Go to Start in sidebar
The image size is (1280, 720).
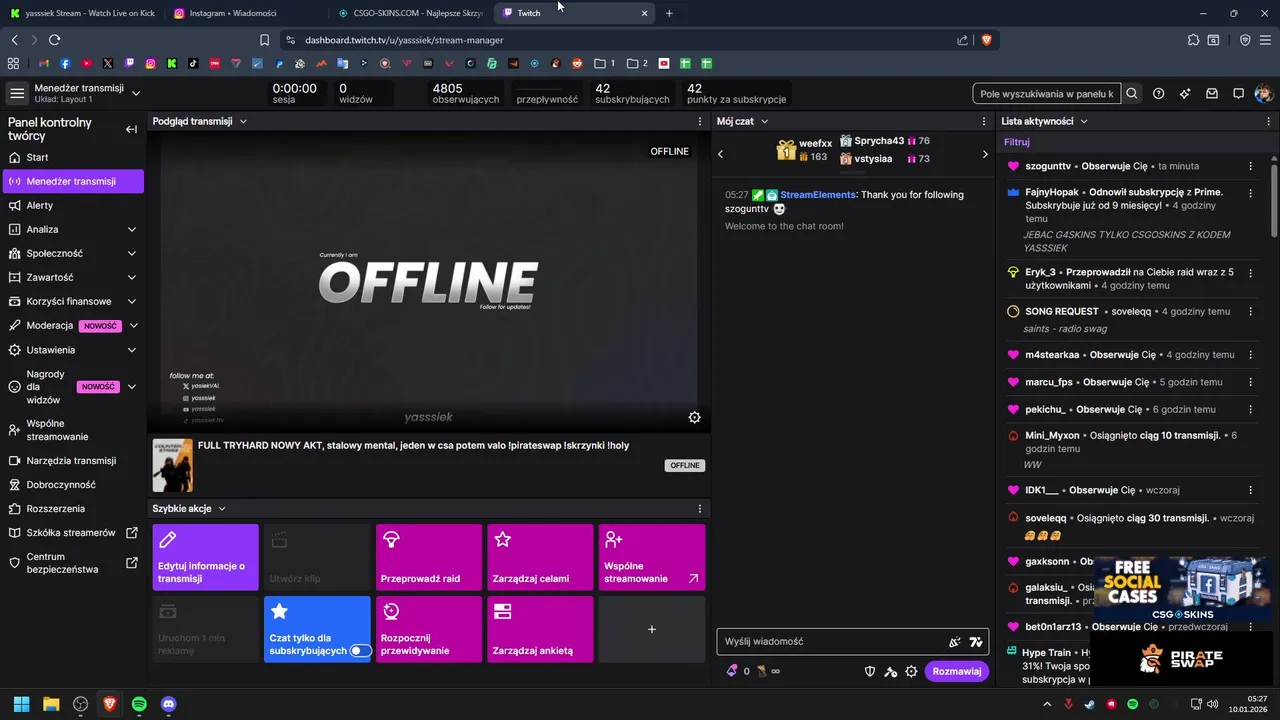[72, 157]
